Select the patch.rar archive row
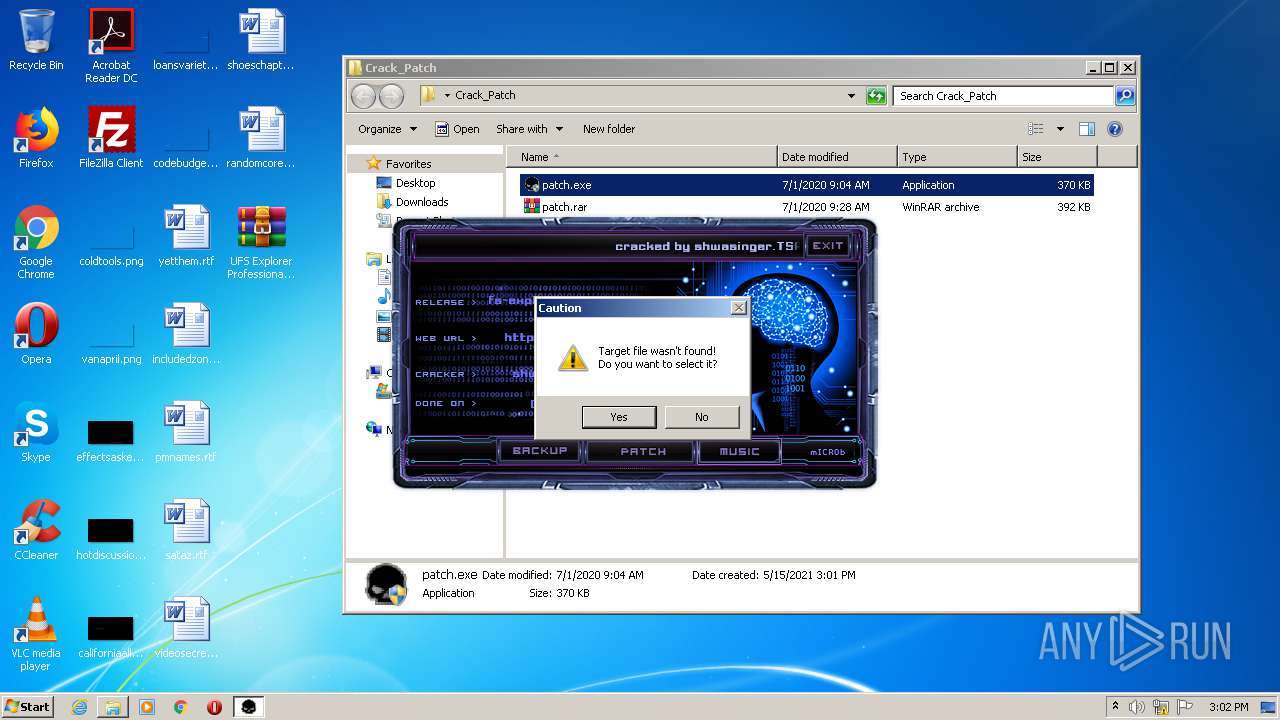This screenshot has height=720, width=1280. 806,207
